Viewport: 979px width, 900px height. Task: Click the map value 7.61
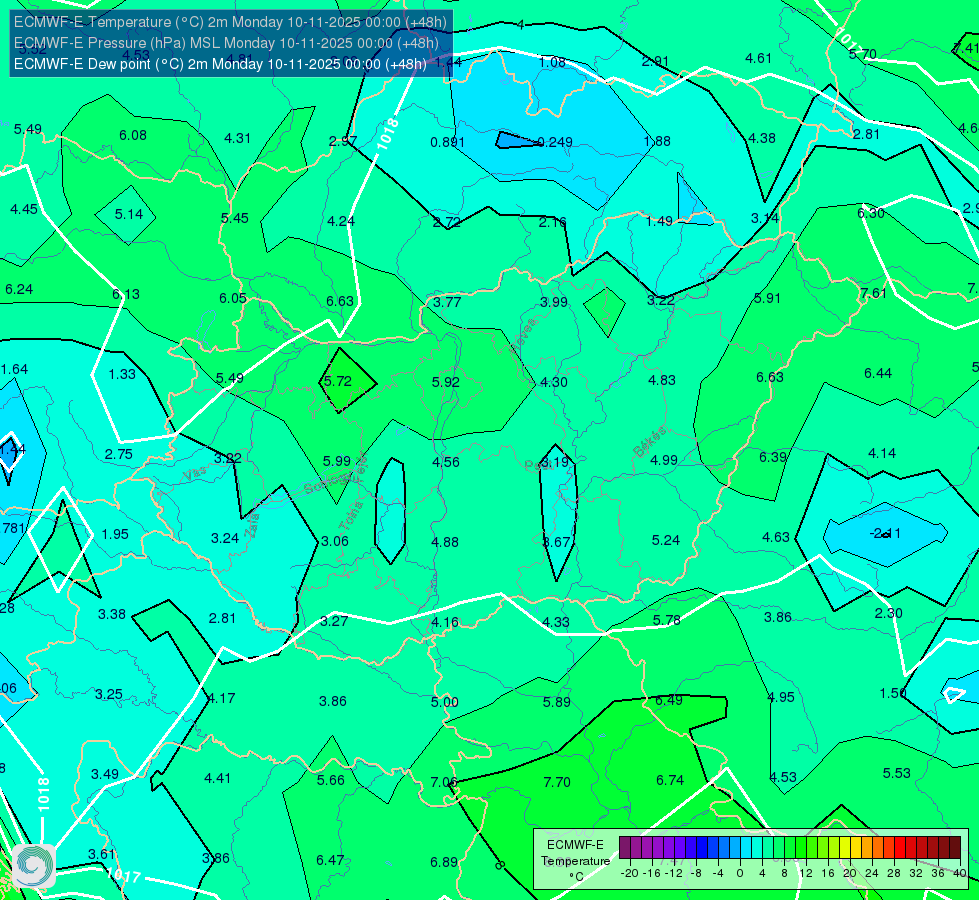pyautogui.click(x=873, y=293)
